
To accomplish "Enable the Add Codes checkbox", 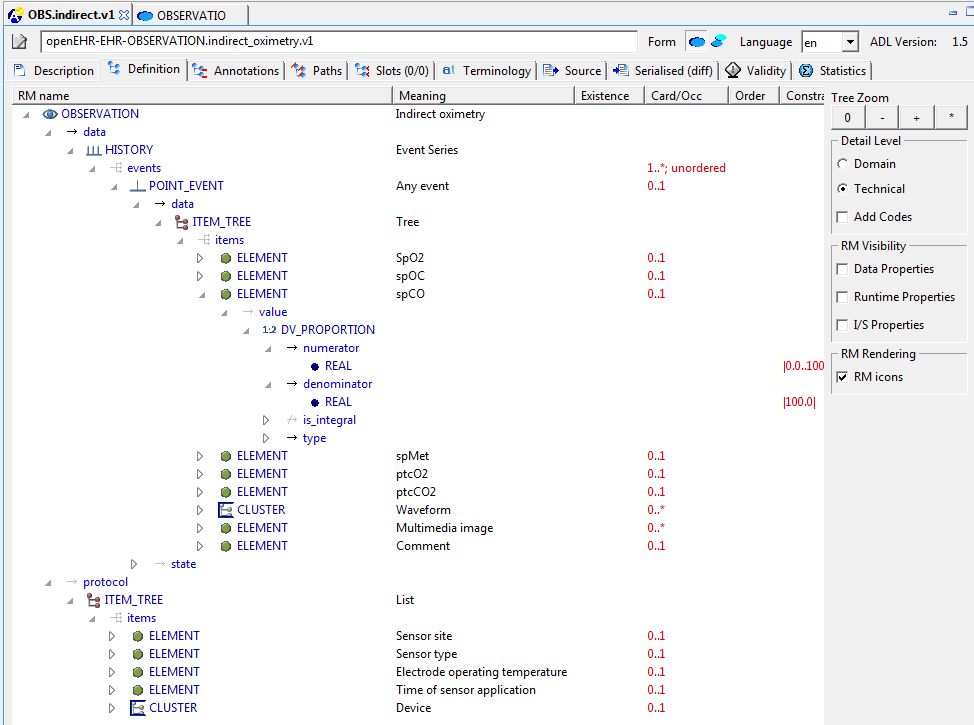I will [x=842, y=217].
